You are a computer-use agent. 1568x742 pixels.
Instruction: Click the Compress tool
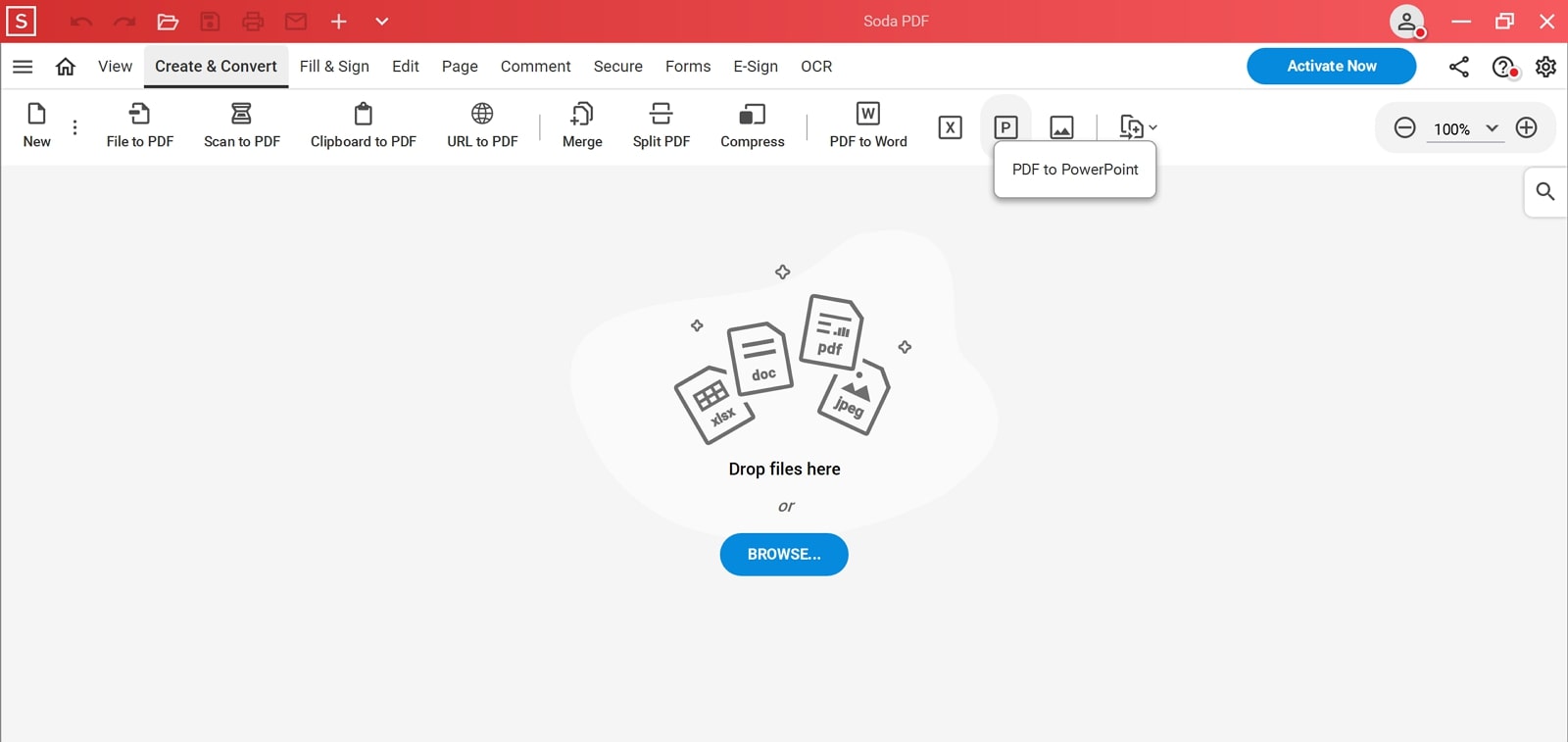tap(753, 125)
